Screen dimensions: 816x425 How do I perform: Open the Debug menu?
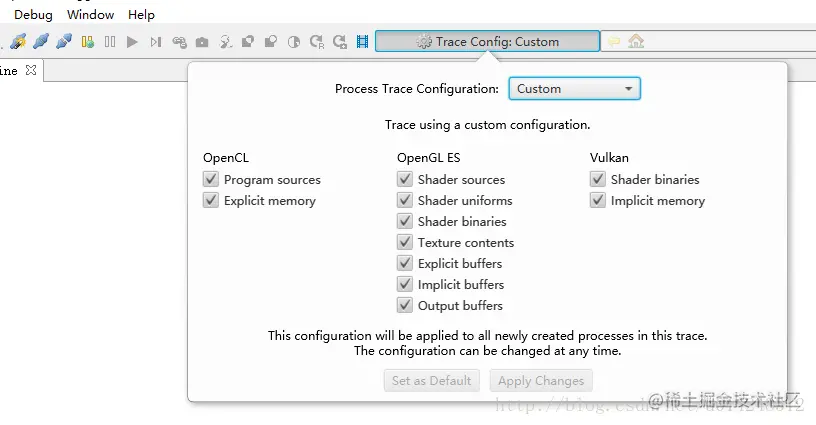[33, 15]
